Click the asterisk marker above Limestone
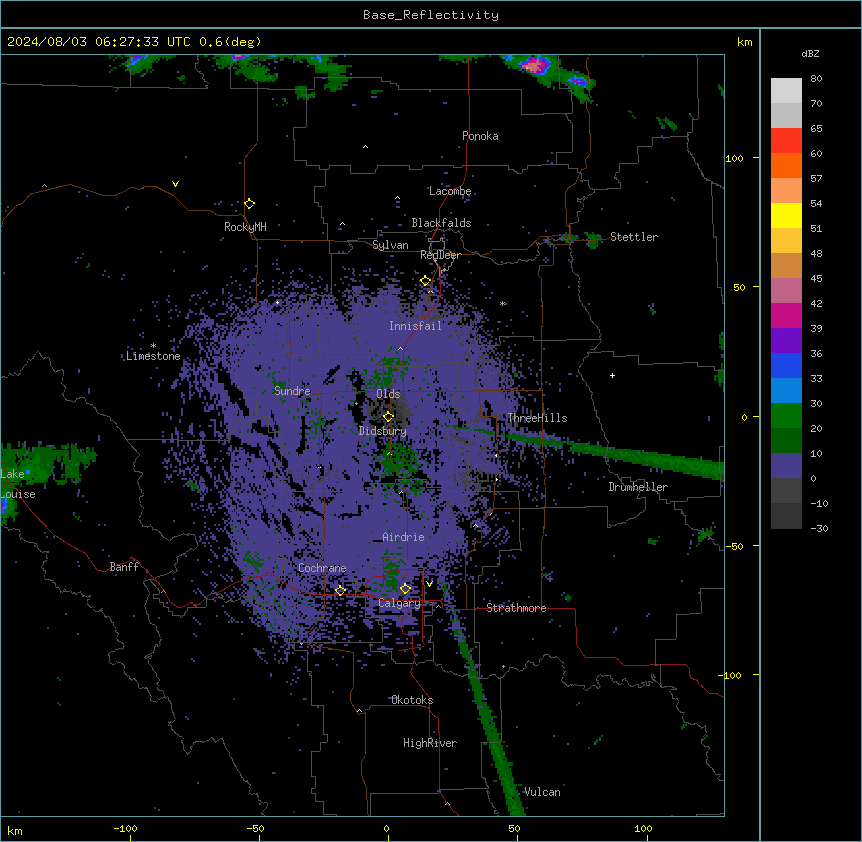Image resolution: width=862 pixels, height=842 pixels. (153, 346)
